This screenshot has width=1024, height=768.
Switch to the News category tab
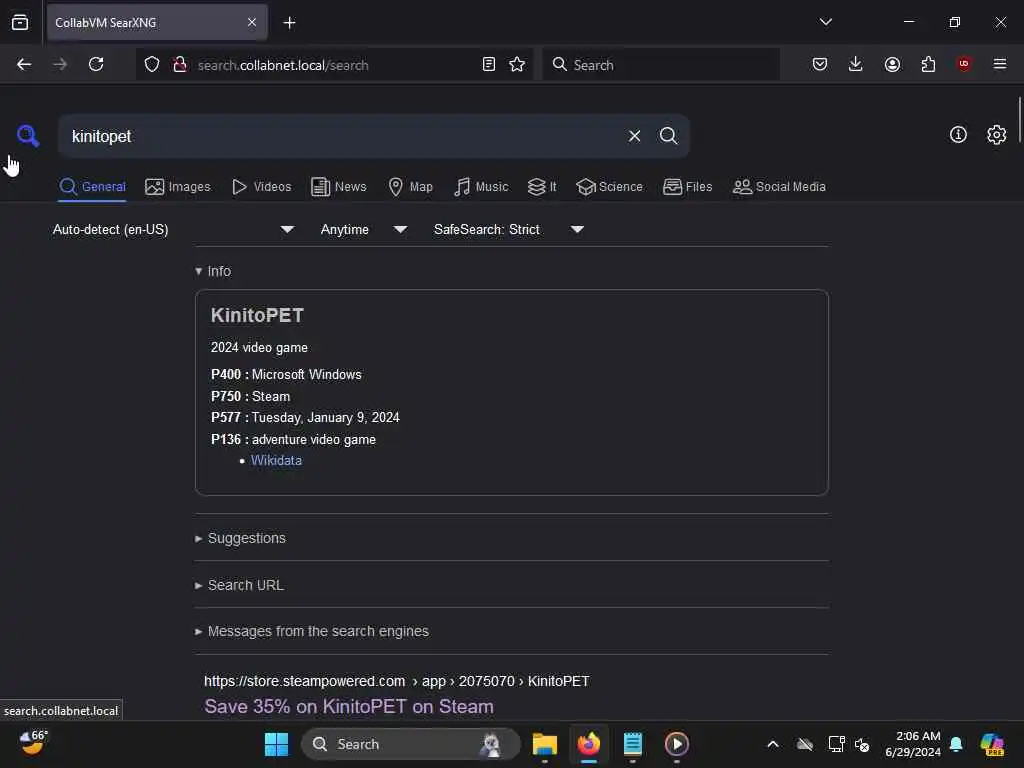pyautogui.click(x=339, y=187)
